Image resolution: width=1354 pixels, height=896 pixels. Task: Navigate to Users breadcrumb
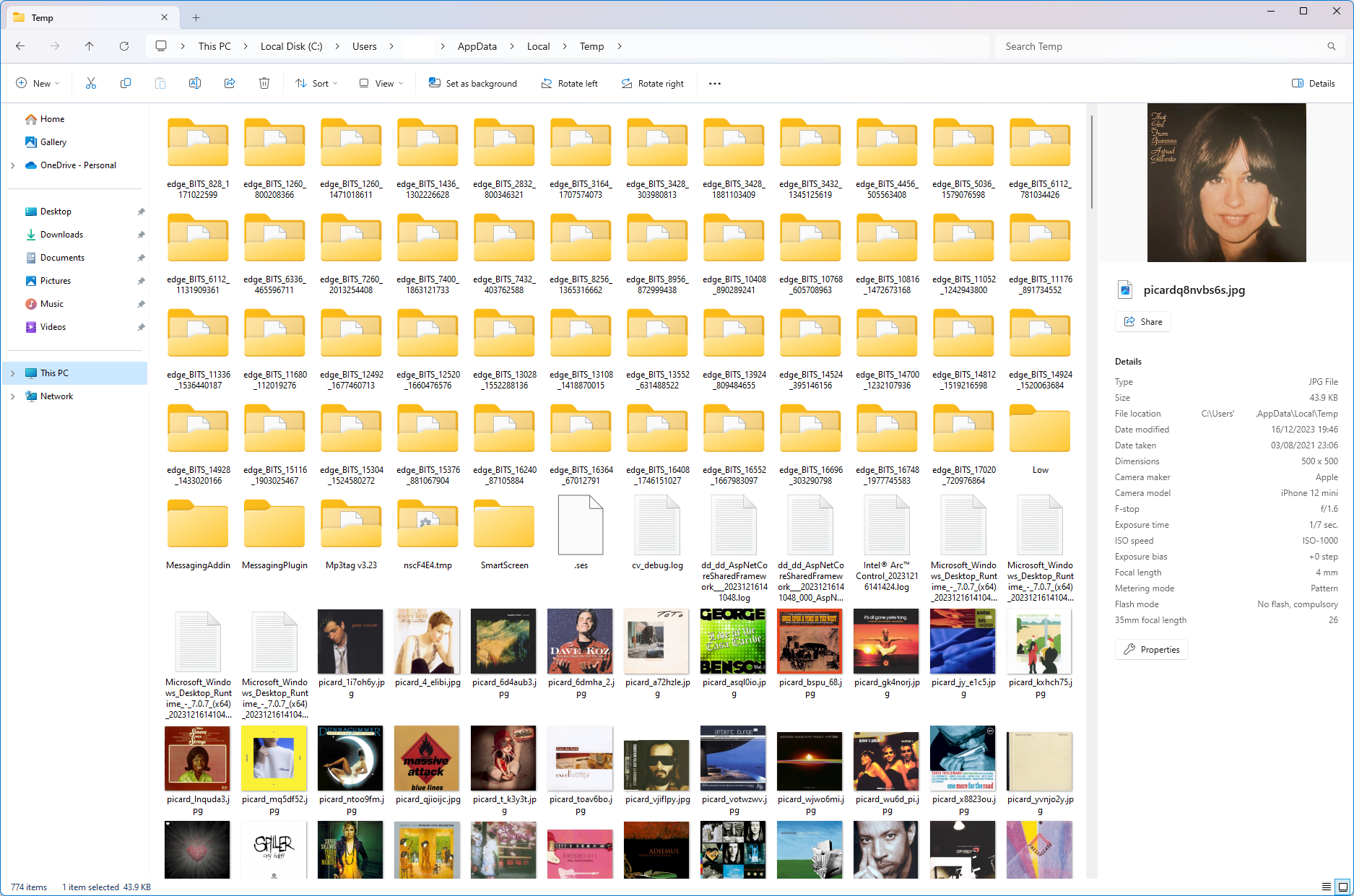tap(364, 46)
